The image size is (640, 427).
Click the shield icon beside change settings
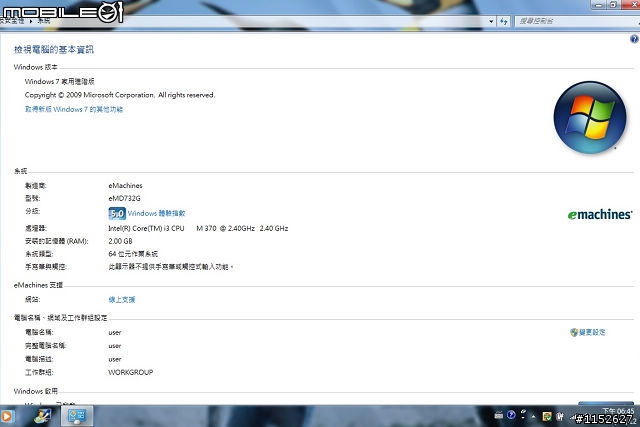[x=574, y=332]
